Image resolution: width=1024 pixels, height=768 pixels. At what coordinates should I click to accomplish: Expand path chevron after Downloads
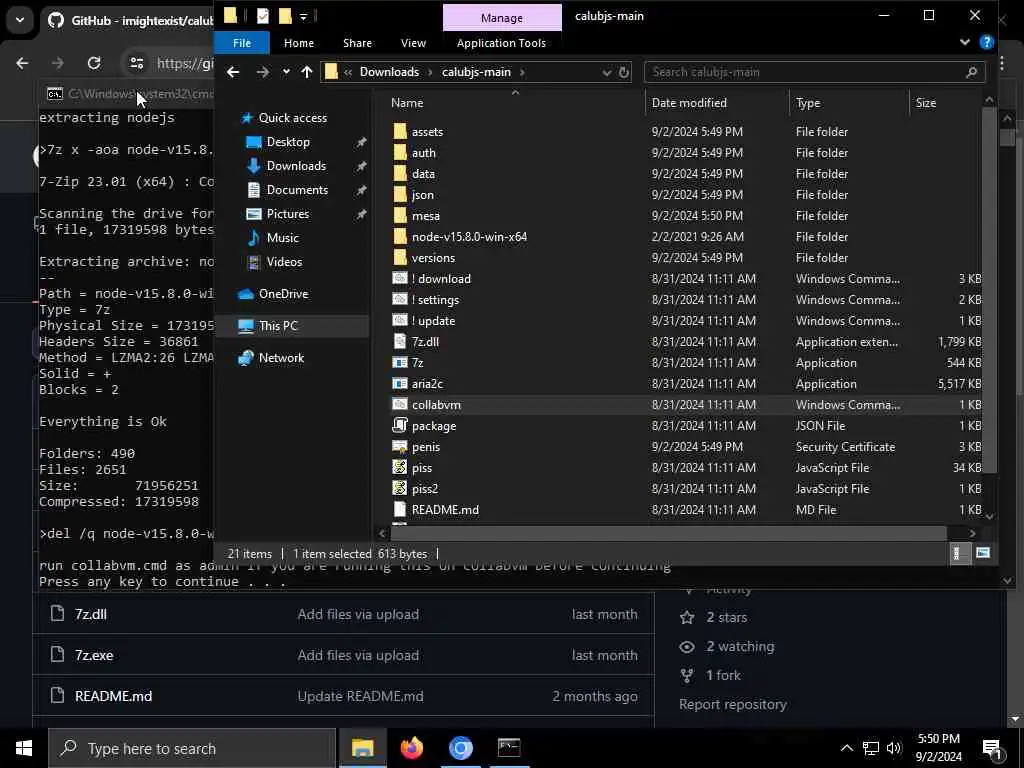[430, 72]
